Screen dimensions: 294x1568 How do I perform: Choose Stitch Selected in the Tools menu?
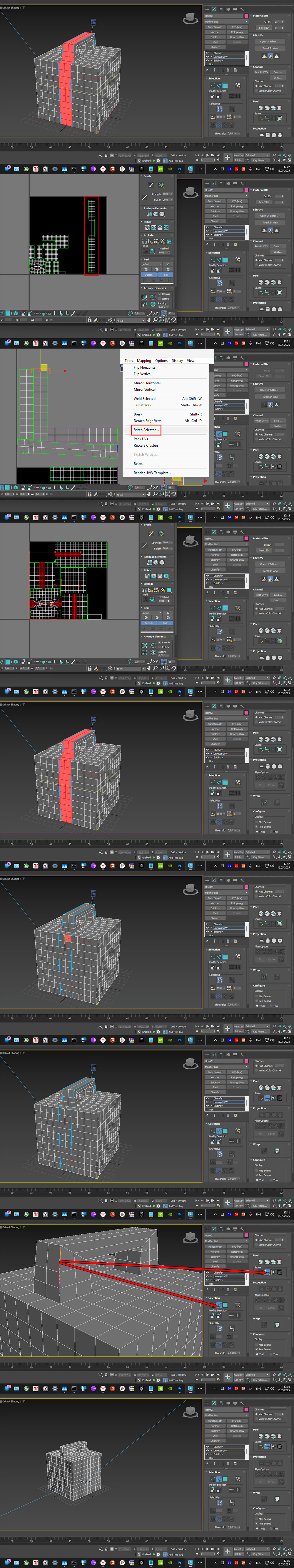pos(146,429)
